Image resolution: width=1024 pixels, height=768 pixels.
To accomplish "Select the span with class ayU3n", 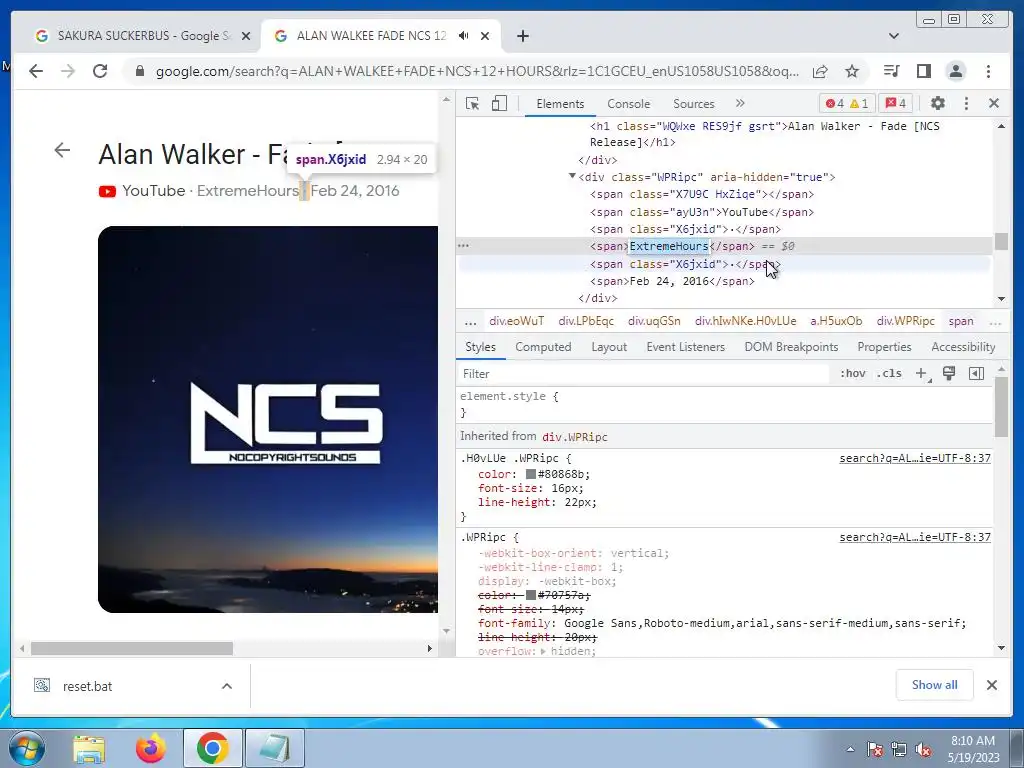I will pos(702,212).
